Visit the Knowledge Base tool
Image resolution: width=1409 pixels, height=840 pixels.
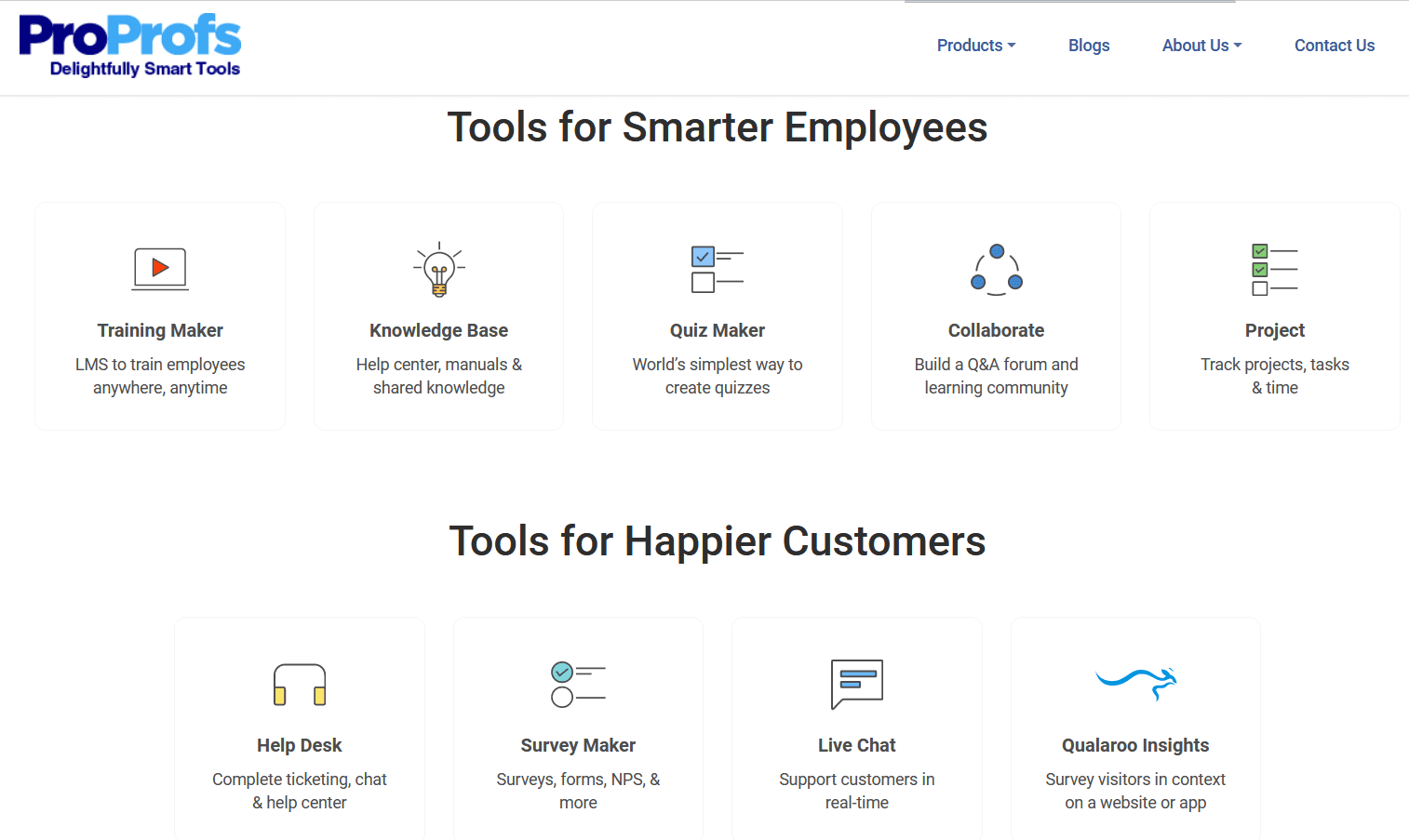438,330
